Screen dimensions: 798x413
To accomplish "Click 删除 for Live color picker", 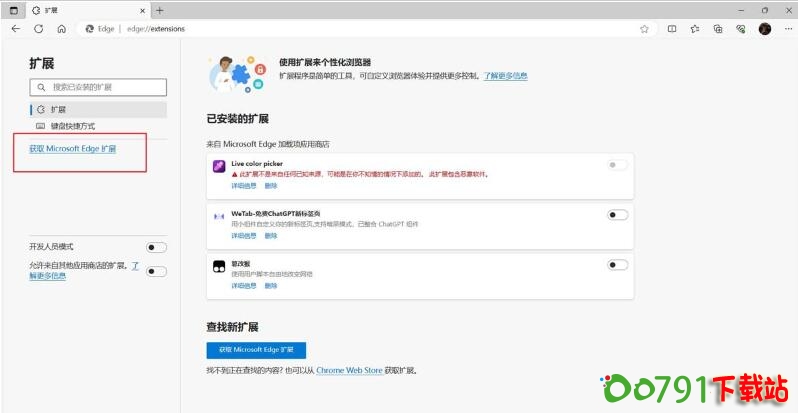I will tap(271, 186).
